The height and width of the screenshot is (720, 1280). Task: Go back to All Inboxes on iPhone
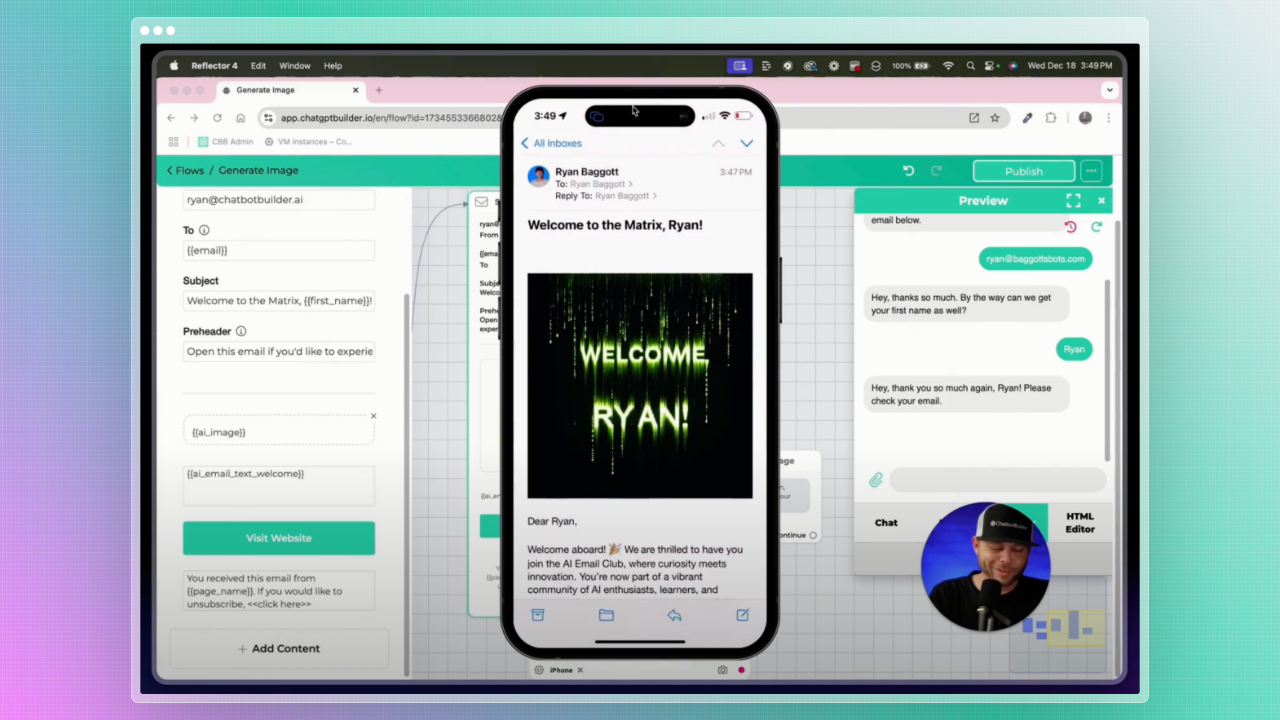pyautogui.click(x=551, y=143)
